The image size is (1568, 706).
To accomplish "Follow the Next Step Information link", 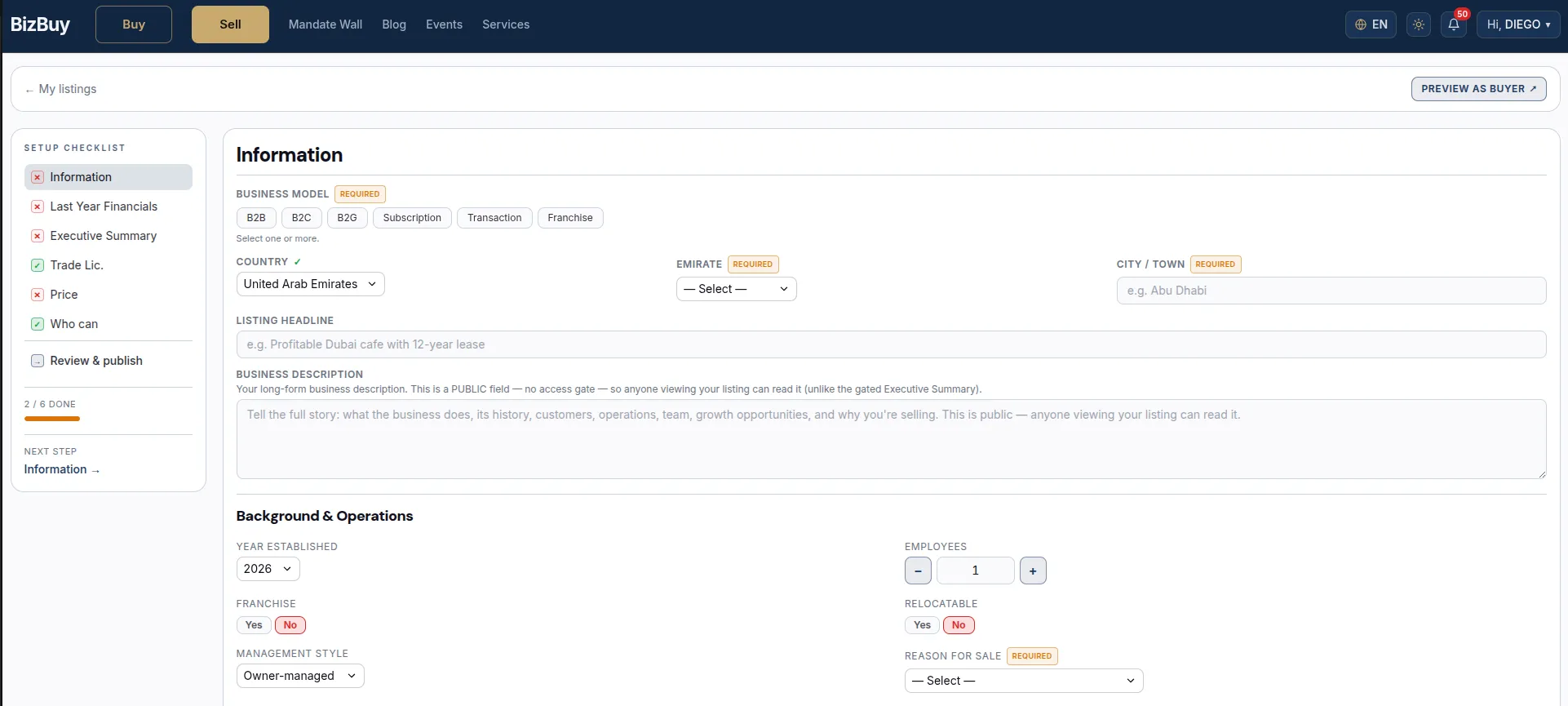I will point(62,469).
